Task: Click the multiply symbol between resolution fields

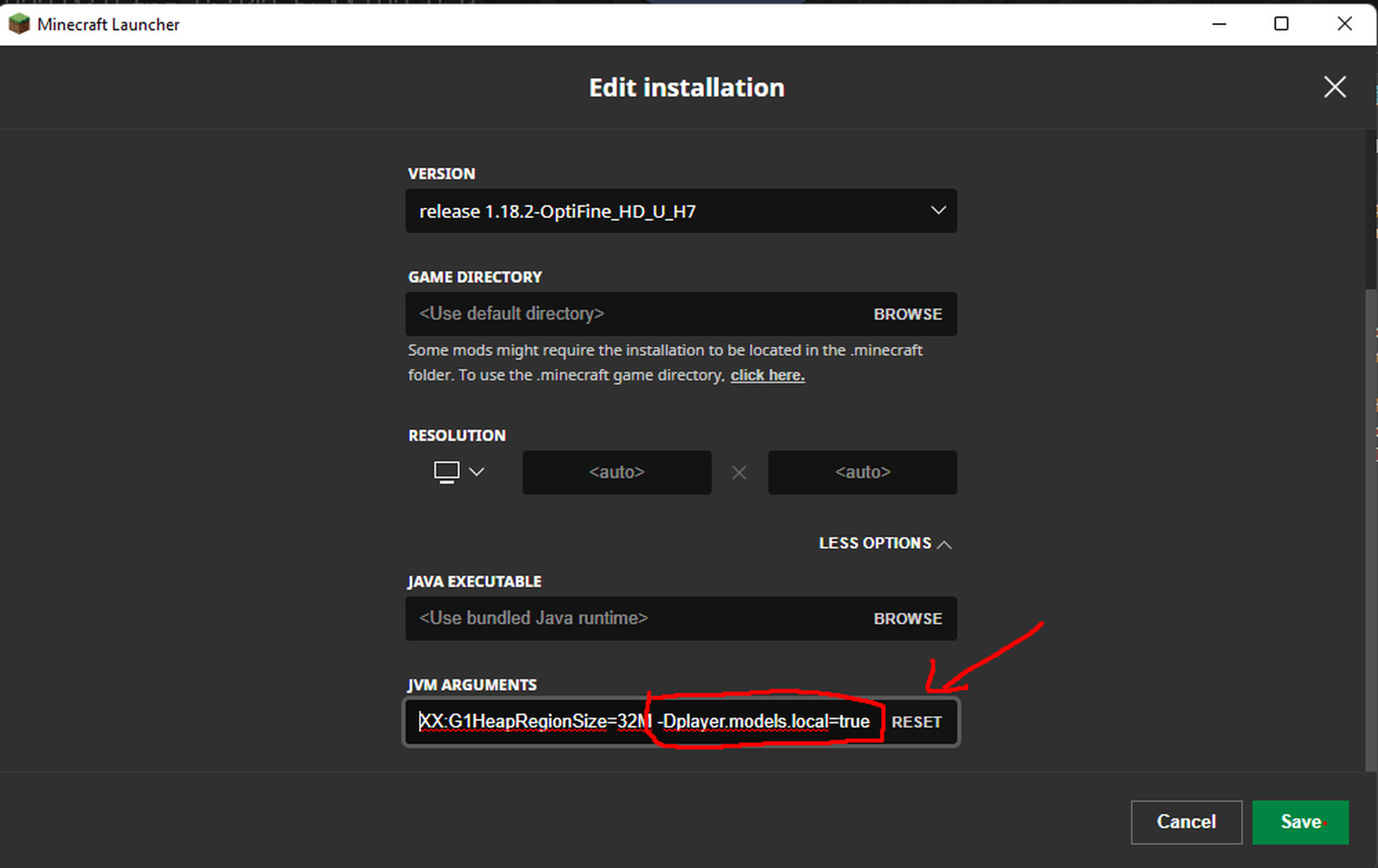Action: [739, 473]
